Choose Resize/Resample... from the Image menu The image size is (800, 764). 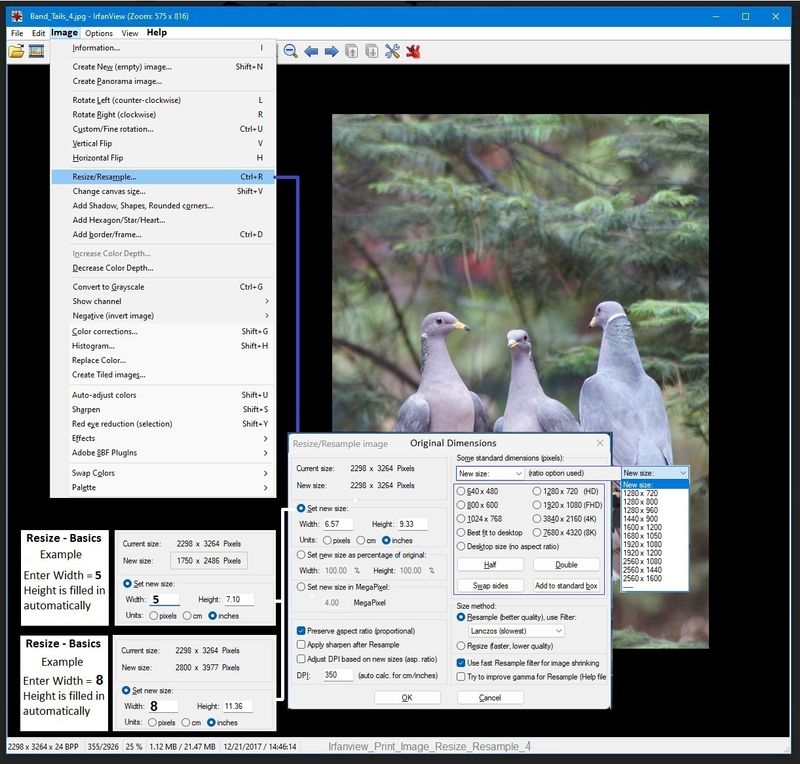[163, 177]
